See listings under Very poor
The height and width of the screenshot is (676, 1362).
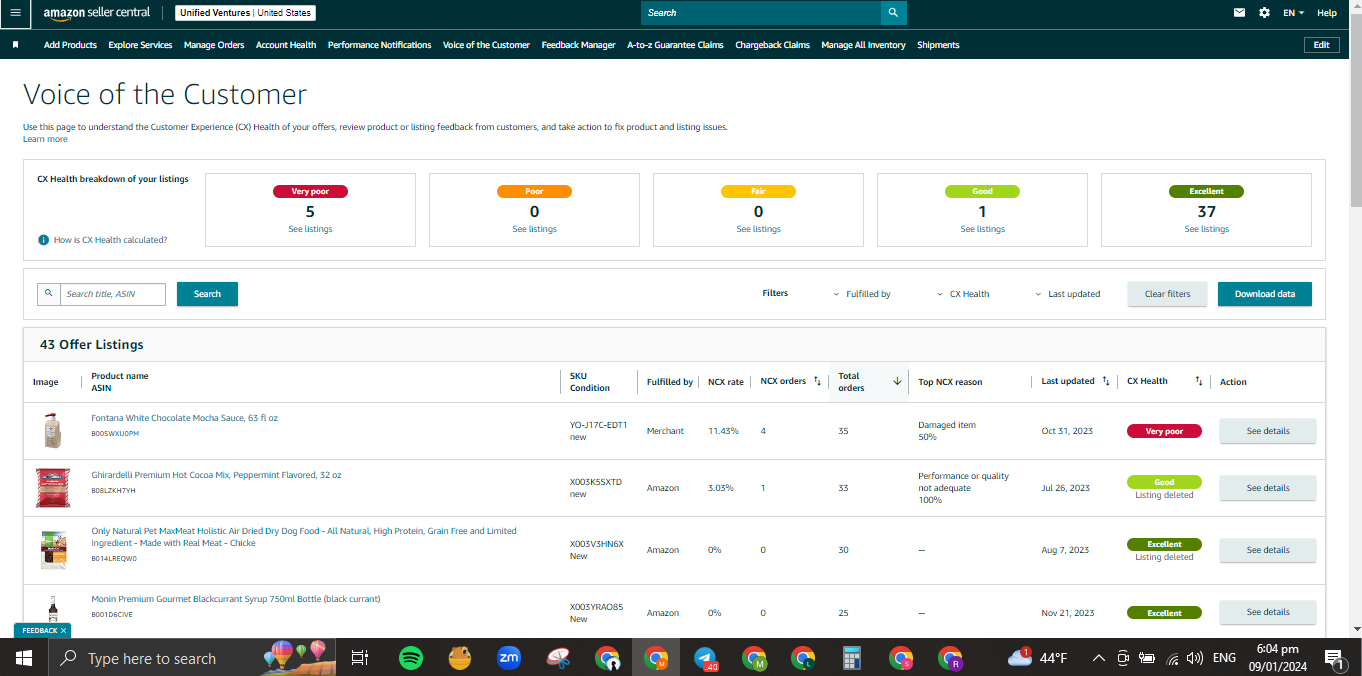[310, 229]
